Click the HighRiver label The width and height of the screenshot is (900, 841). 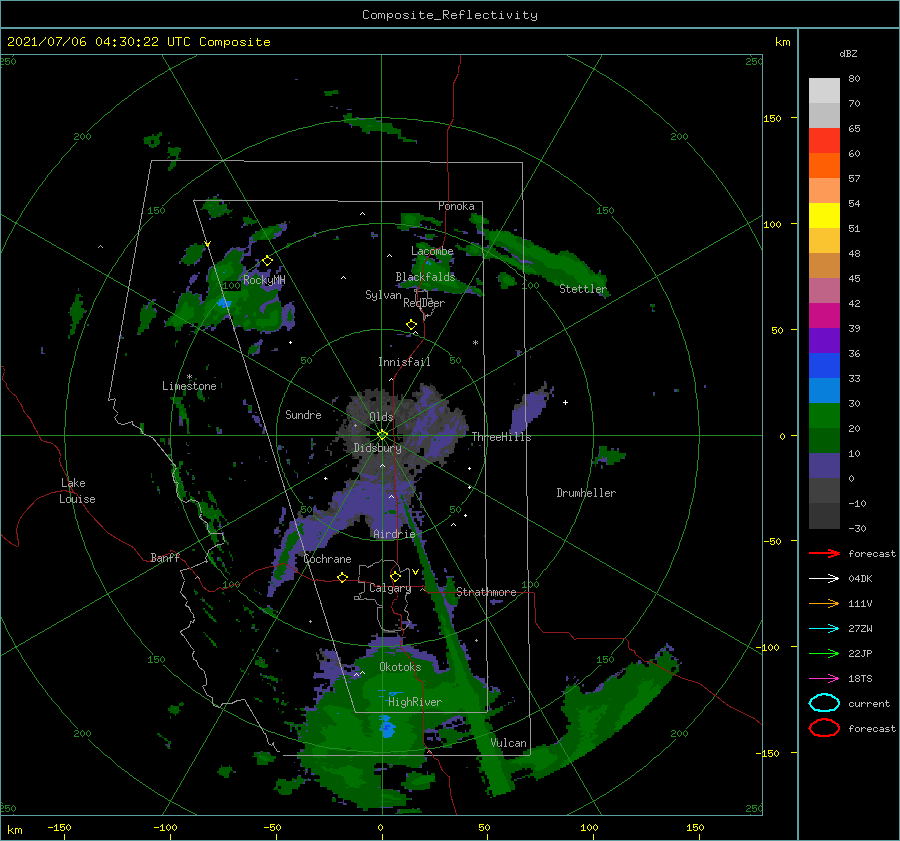coord(414,702)
